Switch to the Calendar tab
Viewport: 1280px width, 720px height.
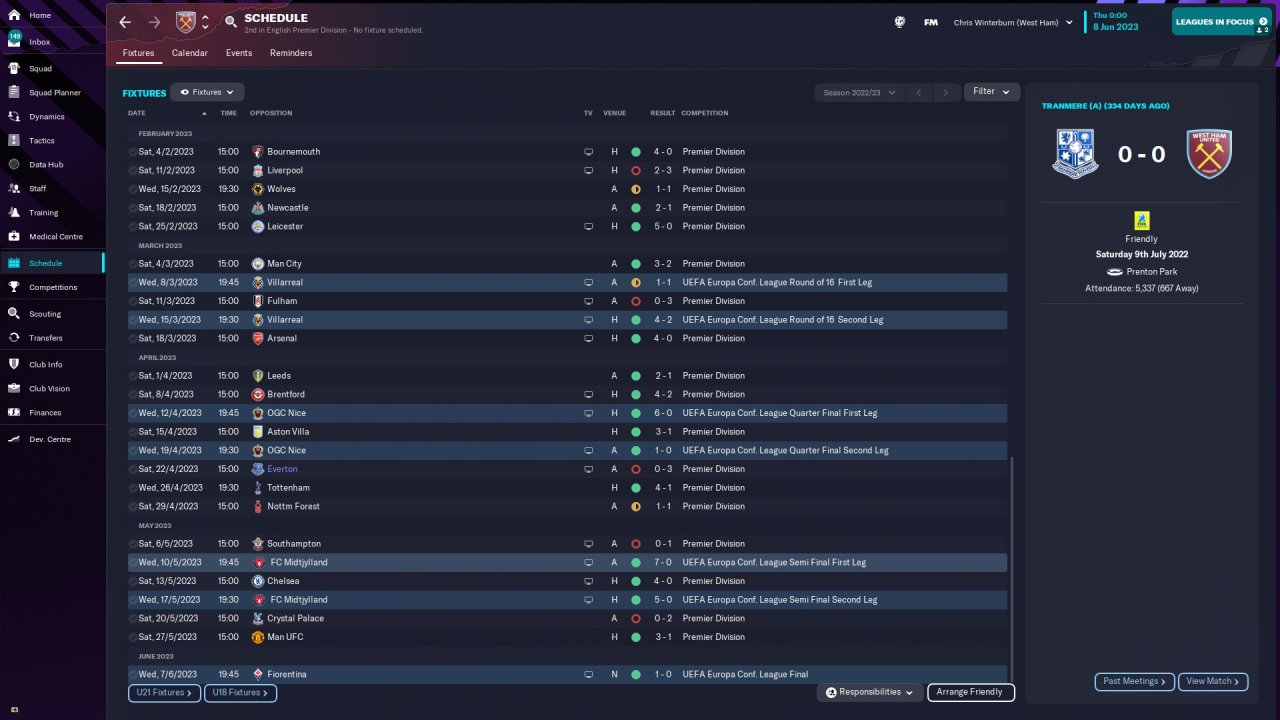click(190, 53)
